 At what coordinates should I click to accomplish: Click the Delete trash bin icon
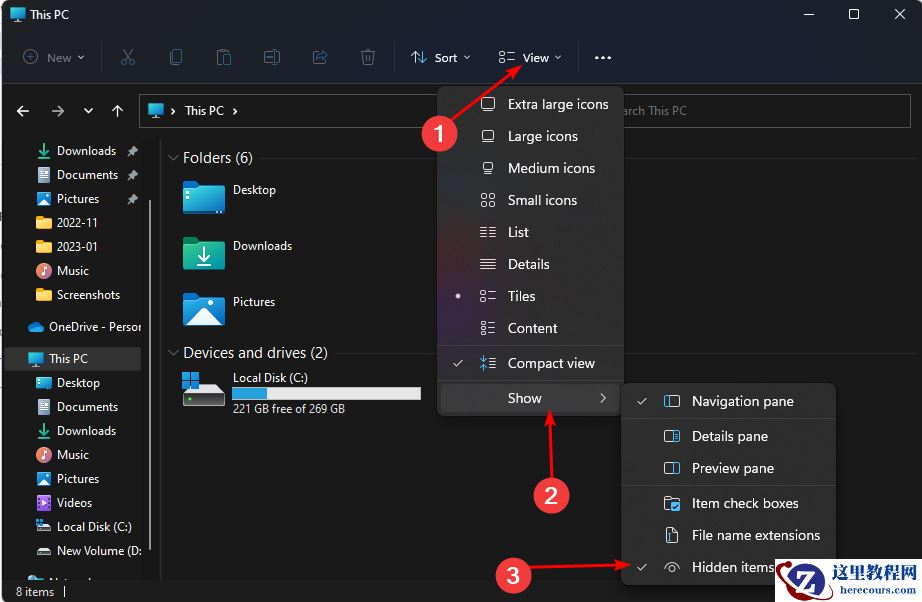[368, 58]
